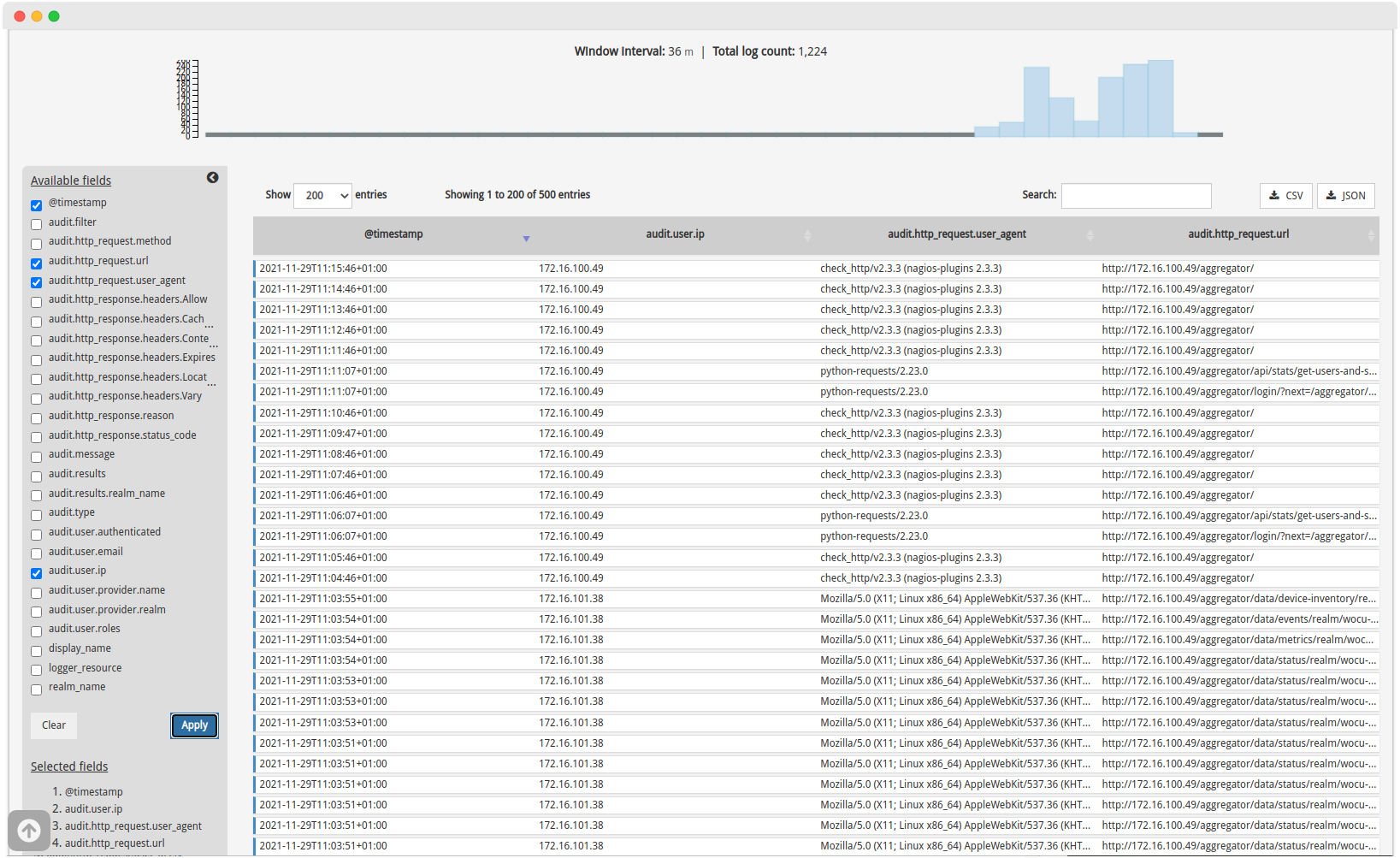
Task: Click audit.http_request.user_agent column header
Action: 956,234
